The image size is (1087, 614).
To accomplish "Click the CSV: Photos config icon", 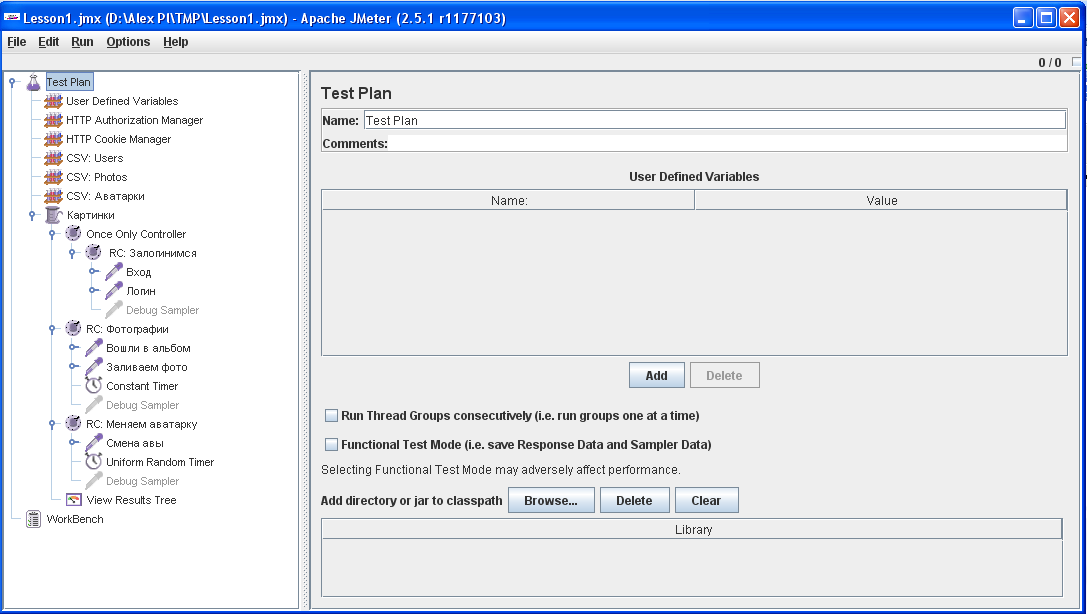I will point(53,177).
